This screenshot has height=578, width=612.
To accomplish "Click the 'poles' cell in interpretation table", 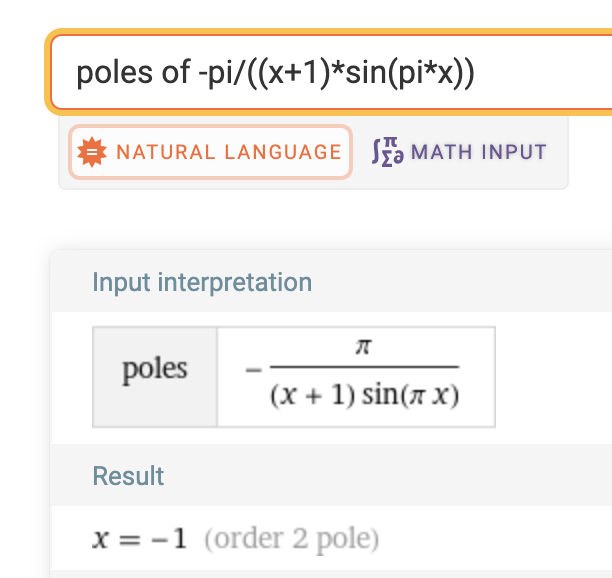I will pyautogui.click(x=155, y=370).
